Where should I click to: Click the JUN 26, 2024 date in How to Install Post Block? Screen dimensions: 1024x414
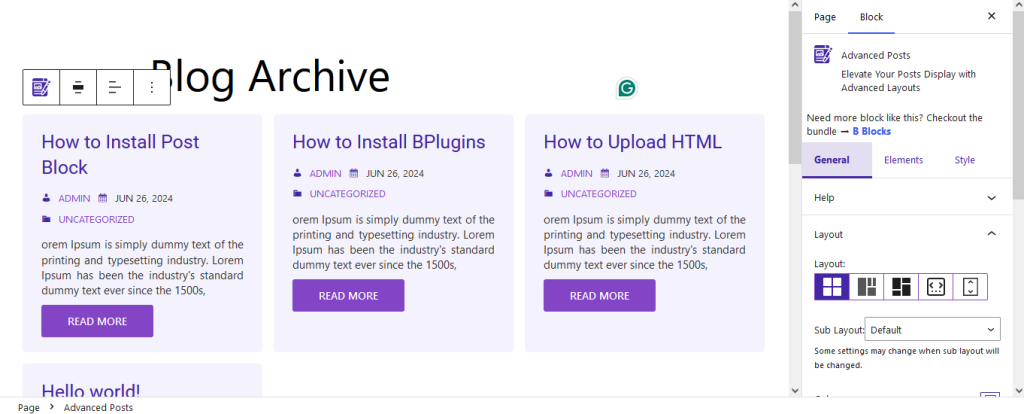click(x=144, y=199)
